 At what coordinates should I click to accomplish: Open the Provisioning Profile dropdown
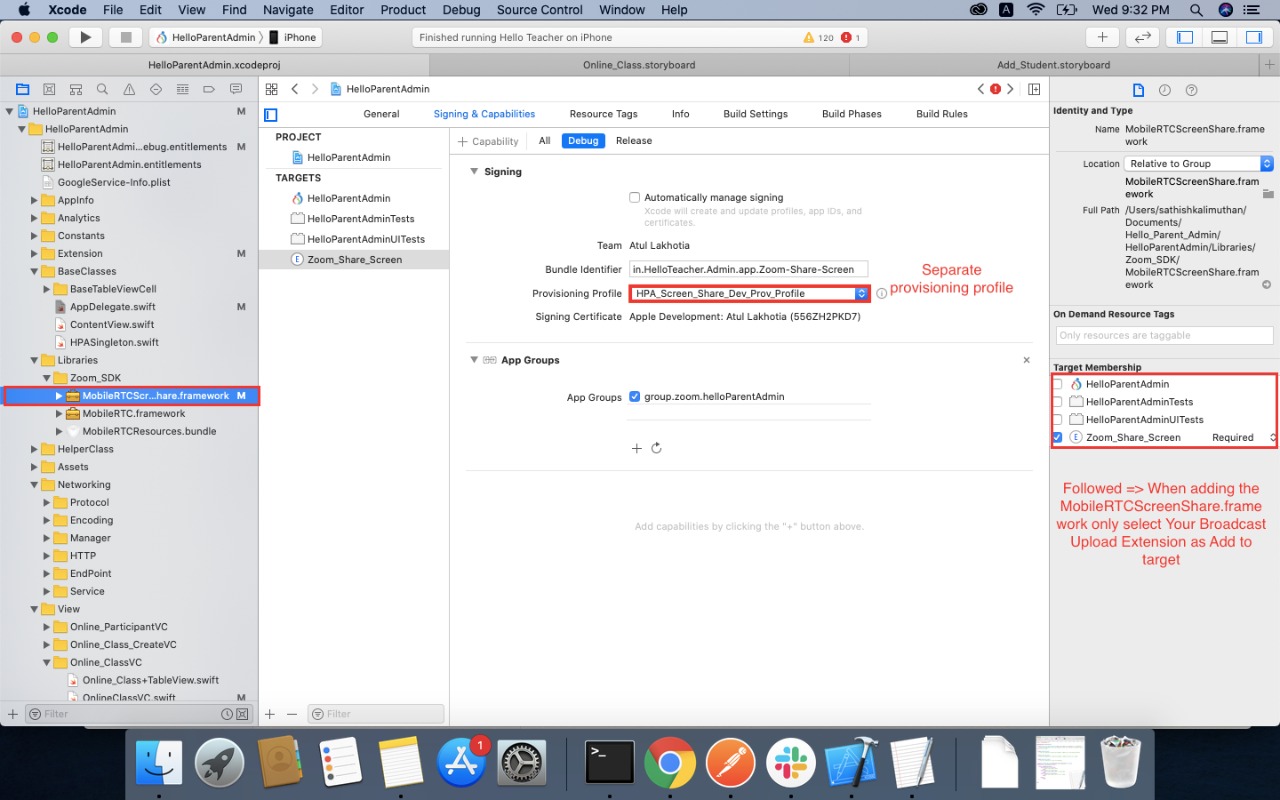(x=749, y=294)
